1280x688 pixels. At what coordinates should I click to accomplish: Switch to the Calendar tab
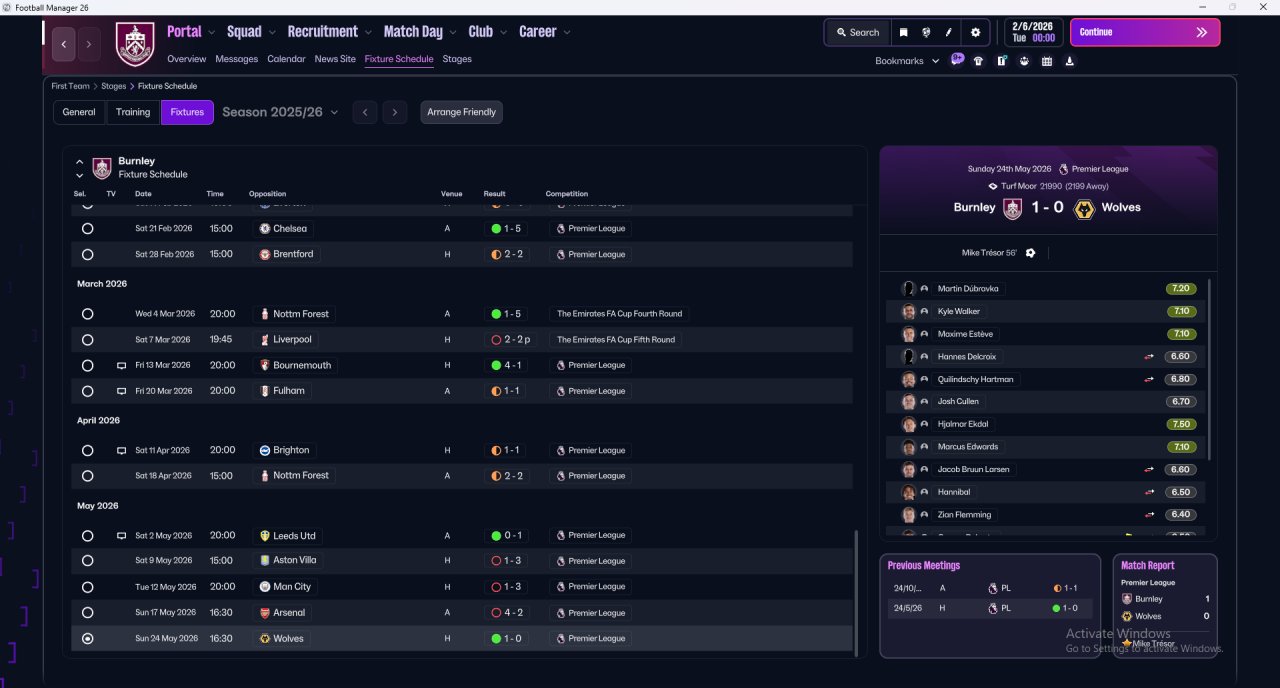(x=286, y=59)
